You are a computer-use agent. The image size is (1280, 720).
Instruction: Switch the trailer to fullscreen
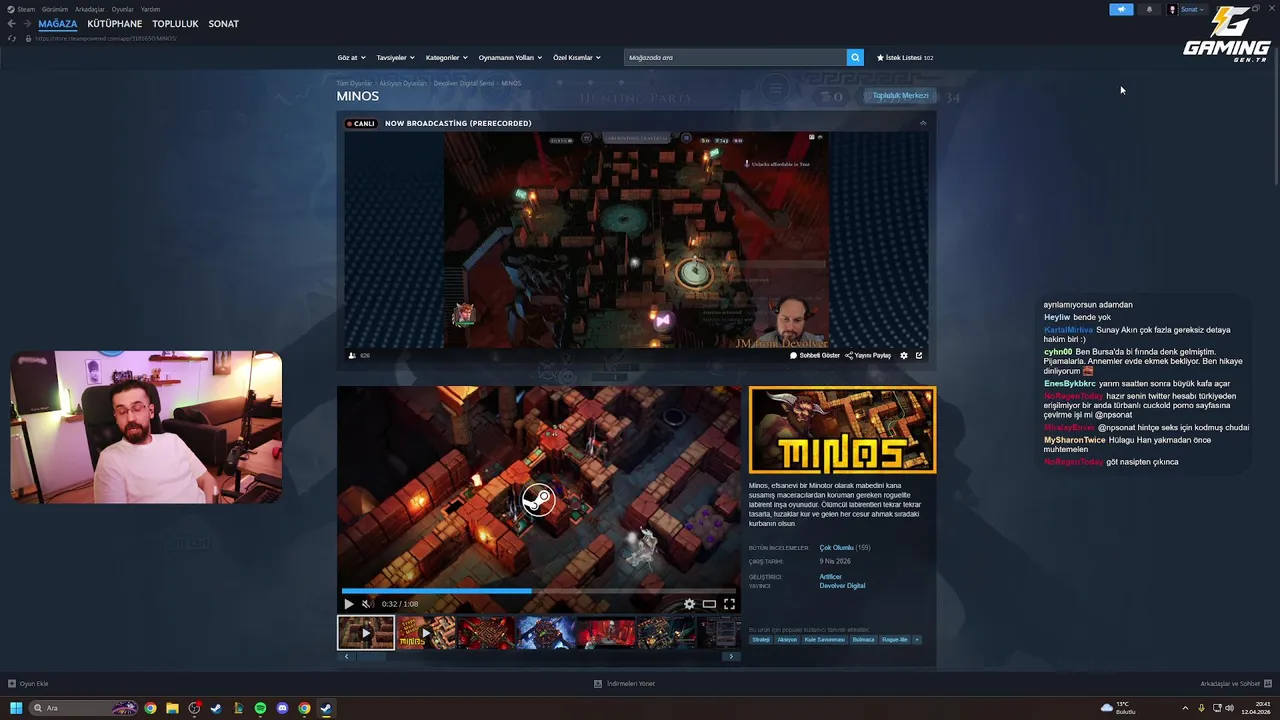pos(729,603)
